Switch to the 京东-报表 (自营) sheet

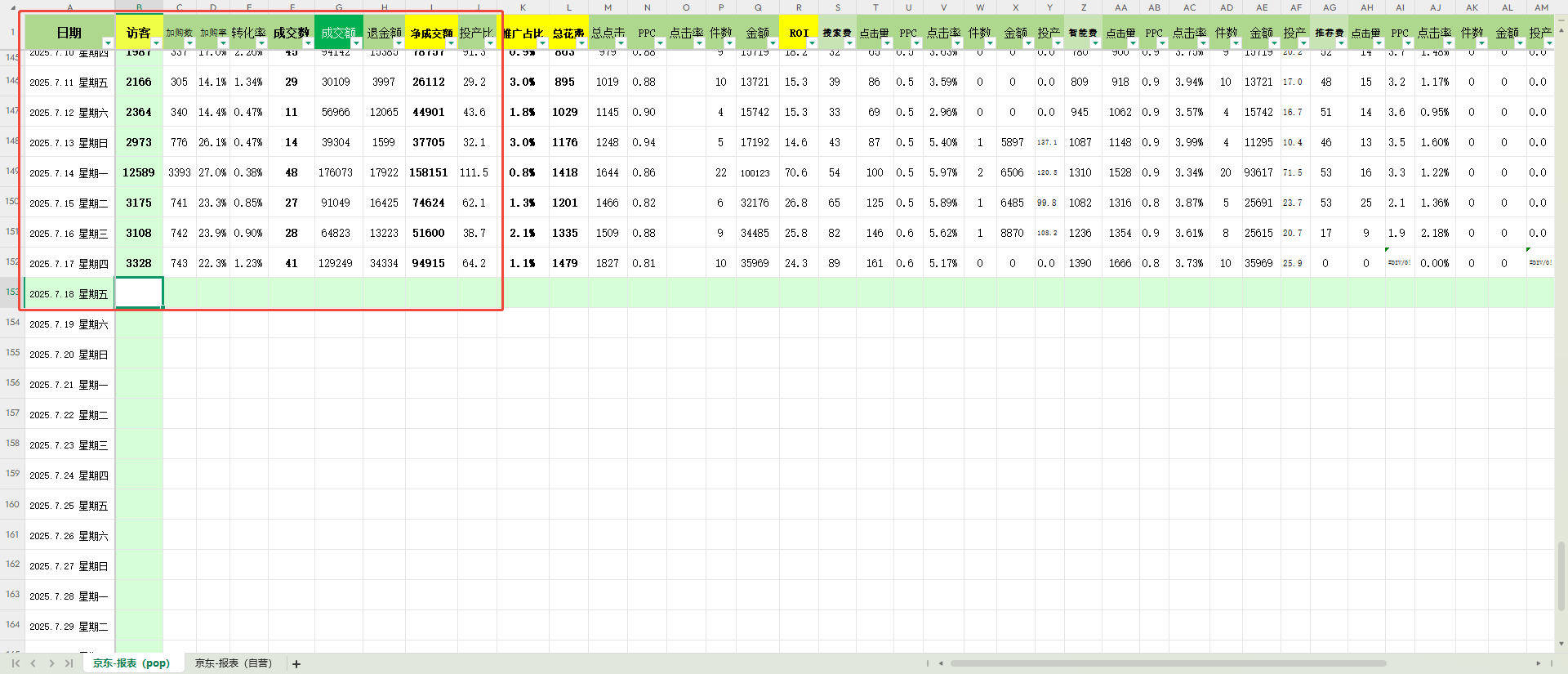pos(234,663)
